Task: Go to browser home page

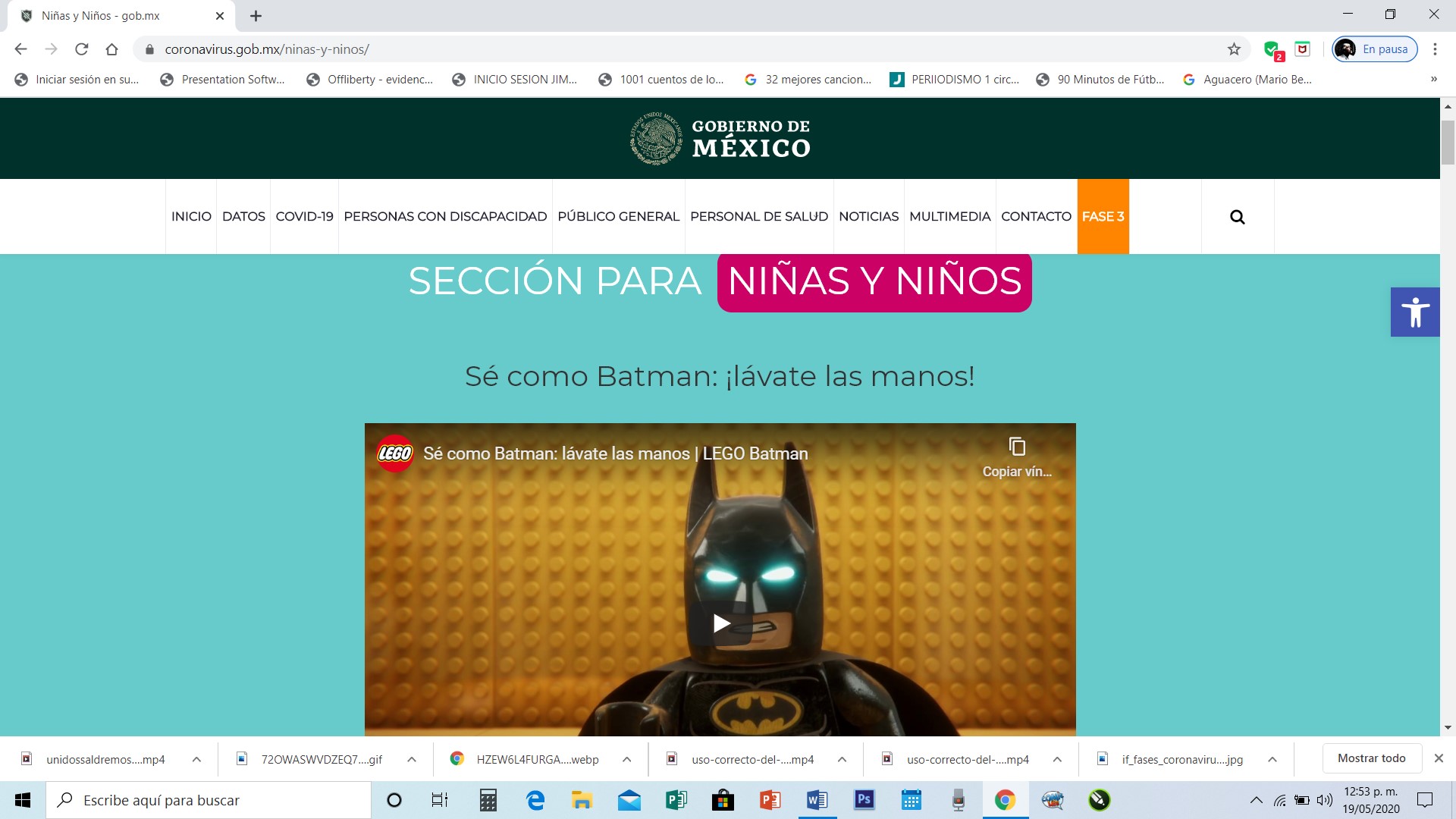Action: (111, 49)
